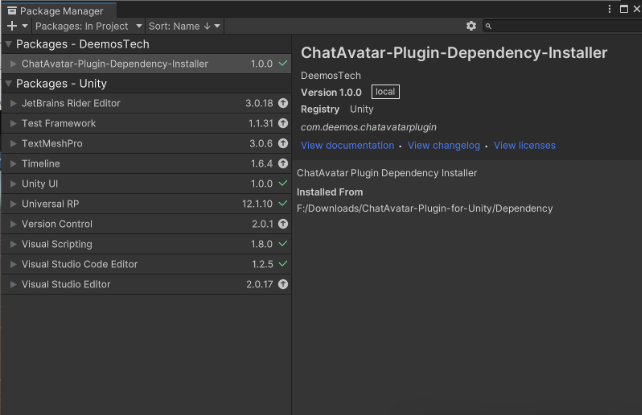Expand the Test Framework row arrow

pos(13,123)
